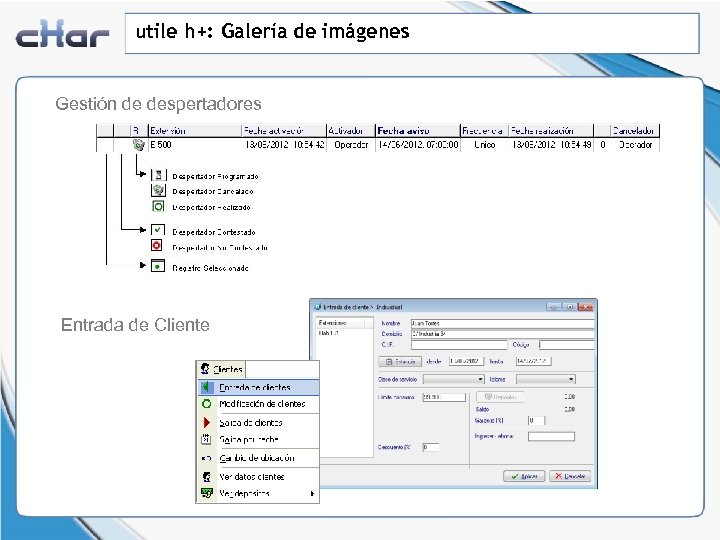Screen dimensions: 720x540
Task: Click the Descuento field
Action: tap(431, 447)
